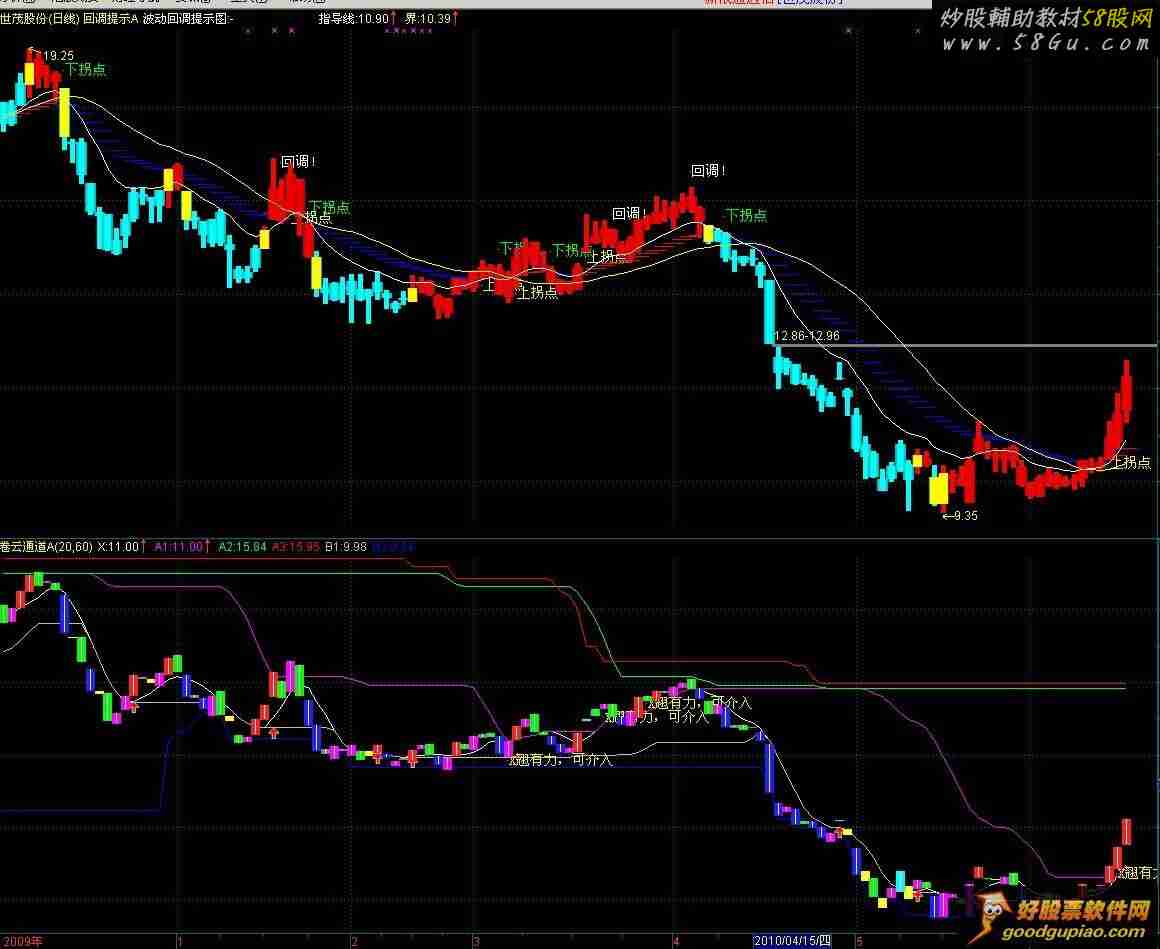Select the A2:15.84 indicator value
This screenshot has width=1160, height=949.
(241, 547)
